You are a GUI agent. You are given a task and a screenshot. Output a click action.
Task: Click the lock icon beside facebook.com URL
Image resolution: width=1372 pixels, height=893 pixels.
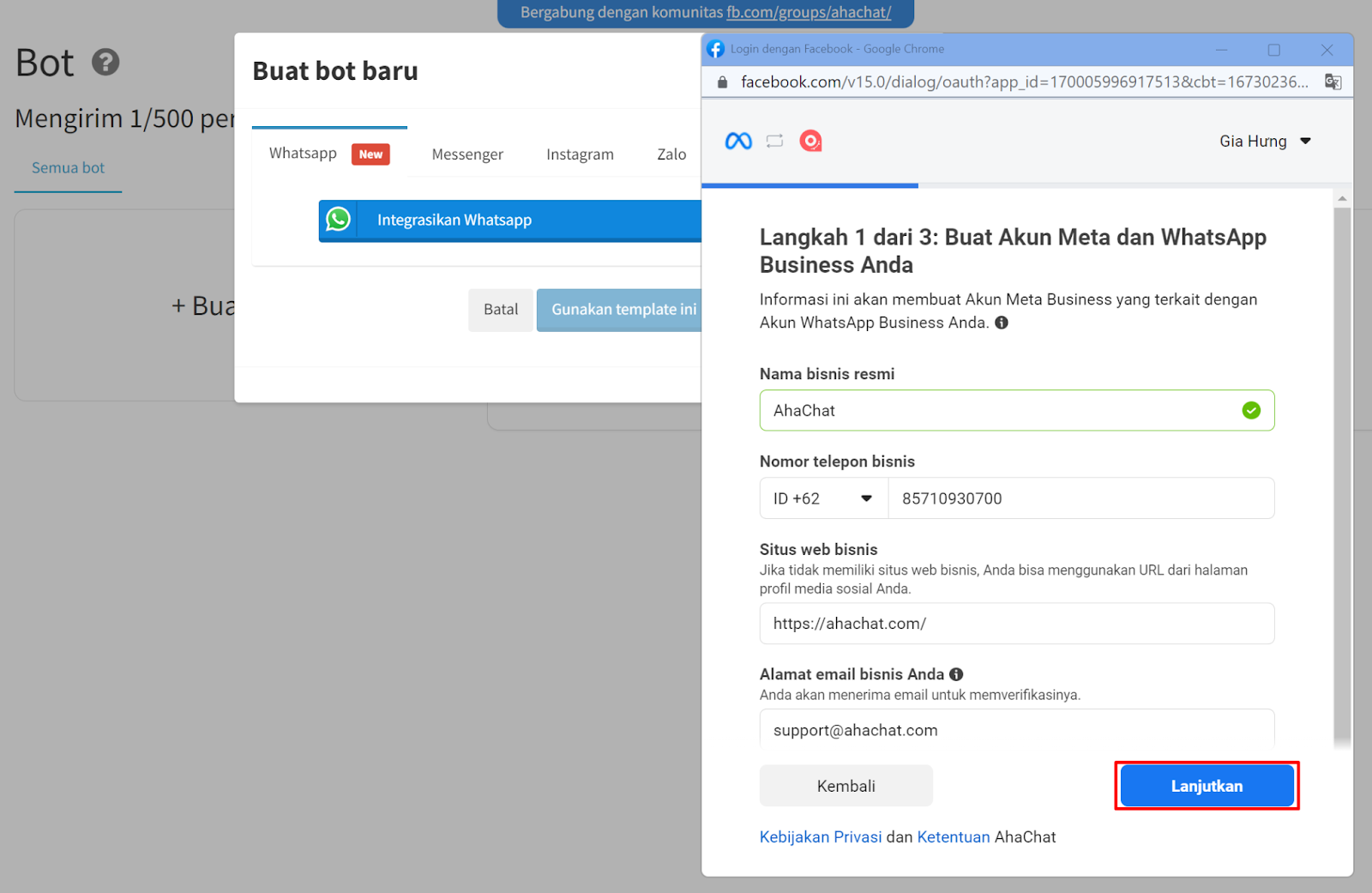[722, 82]
